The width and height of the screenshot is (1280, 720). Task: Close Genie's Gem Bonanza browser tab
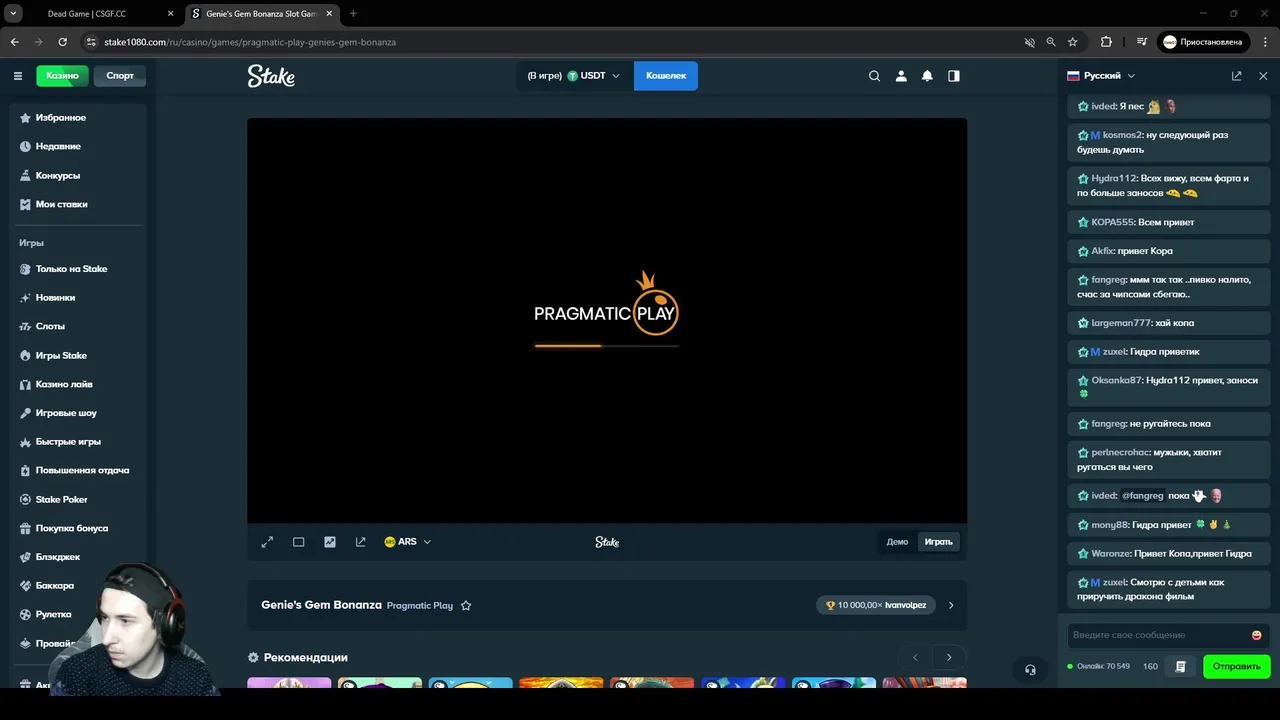(x=329, y=14)
